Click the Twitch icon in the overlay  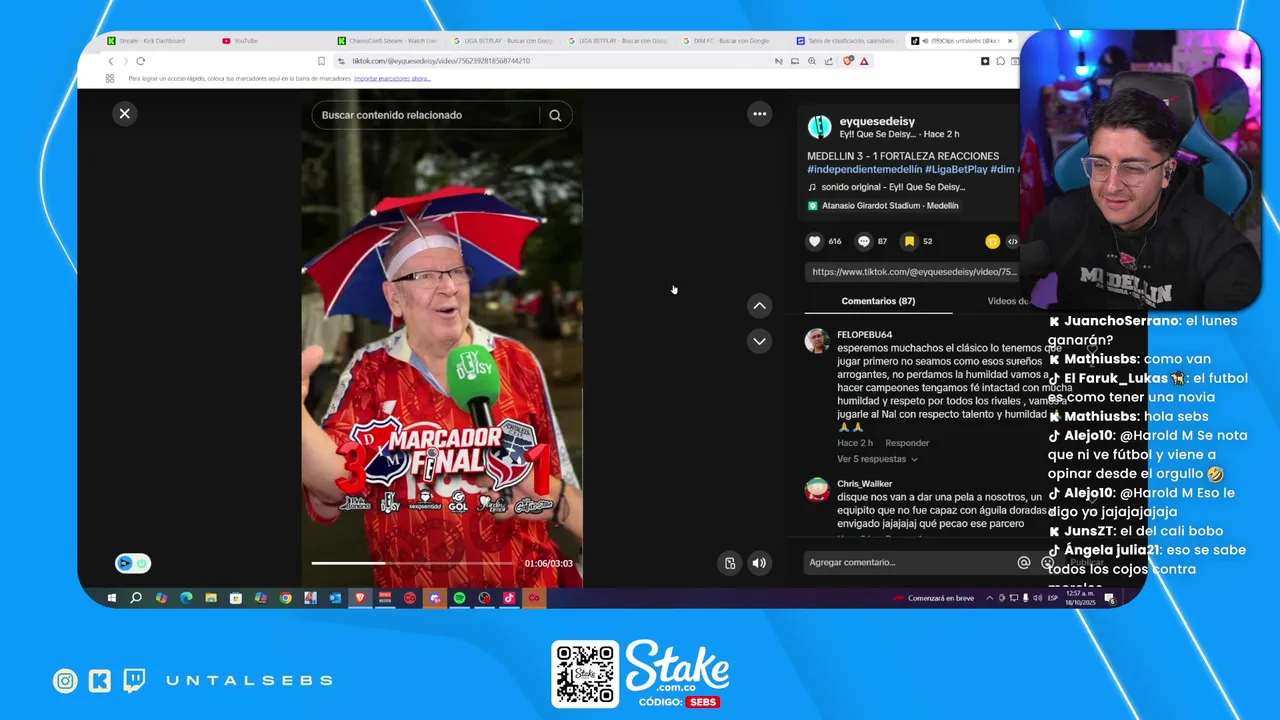click(134, 681)
